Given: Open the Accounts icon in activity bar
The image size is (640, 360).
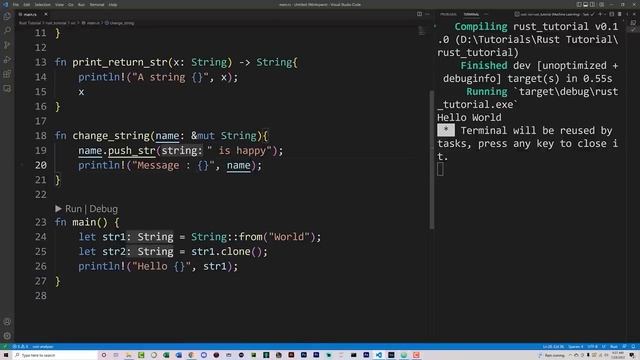Looking at the screenshot, I should click(x=7, y=322).
